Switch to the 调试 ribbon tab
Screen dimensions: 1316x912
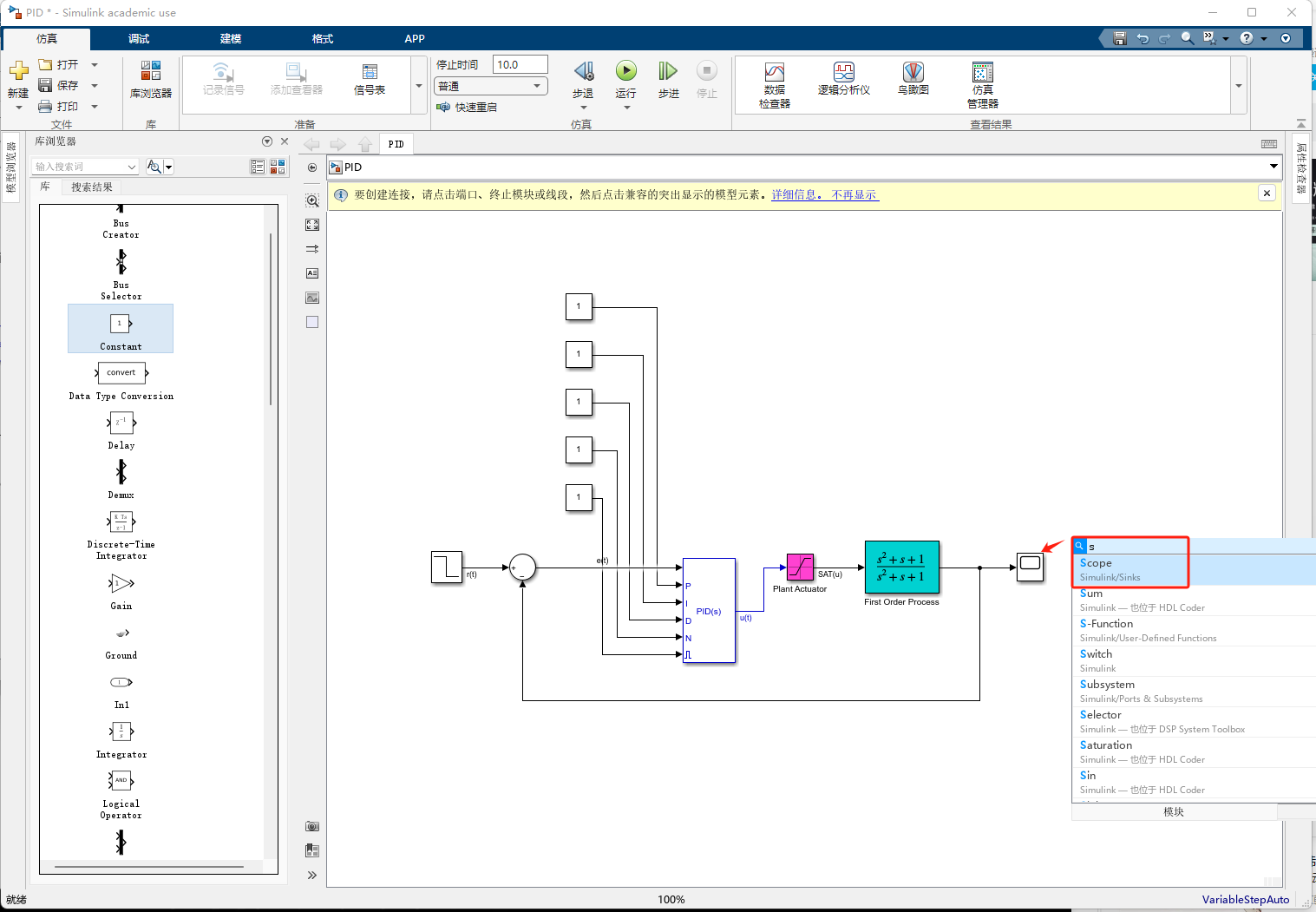pos(139,39)
